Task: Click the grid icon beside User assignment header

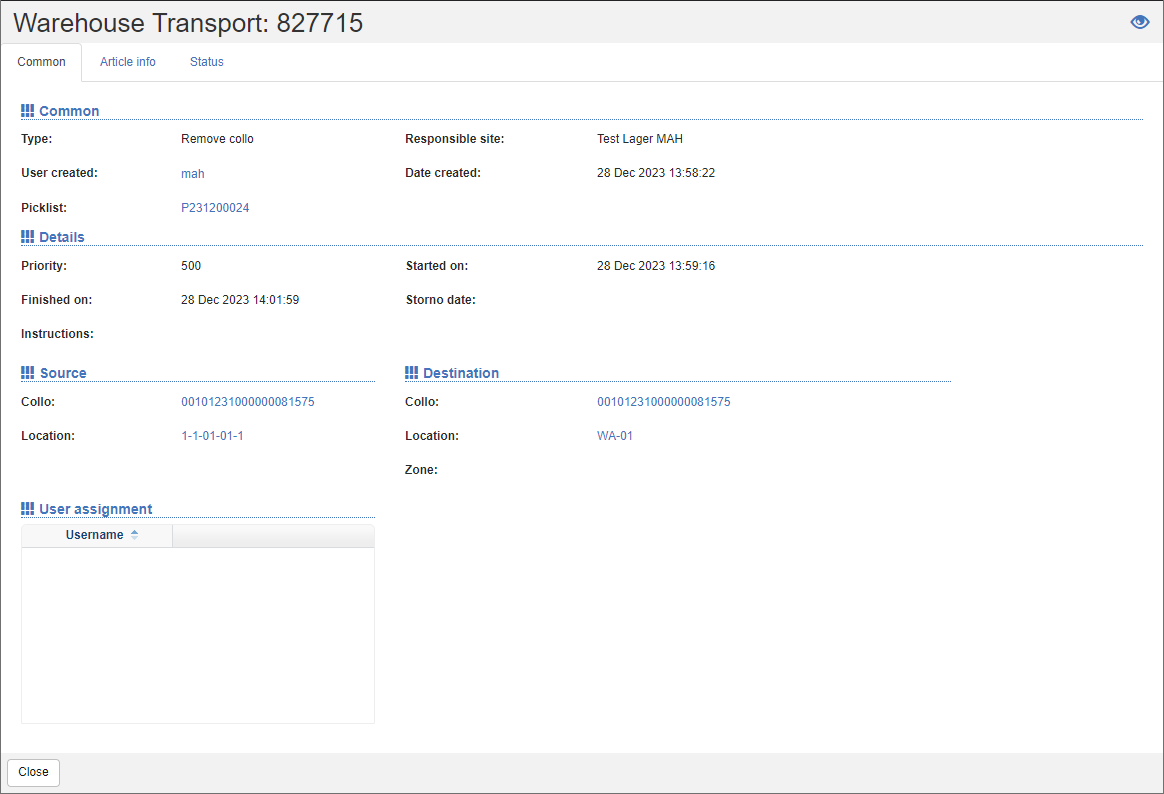Action: [28, 508]
